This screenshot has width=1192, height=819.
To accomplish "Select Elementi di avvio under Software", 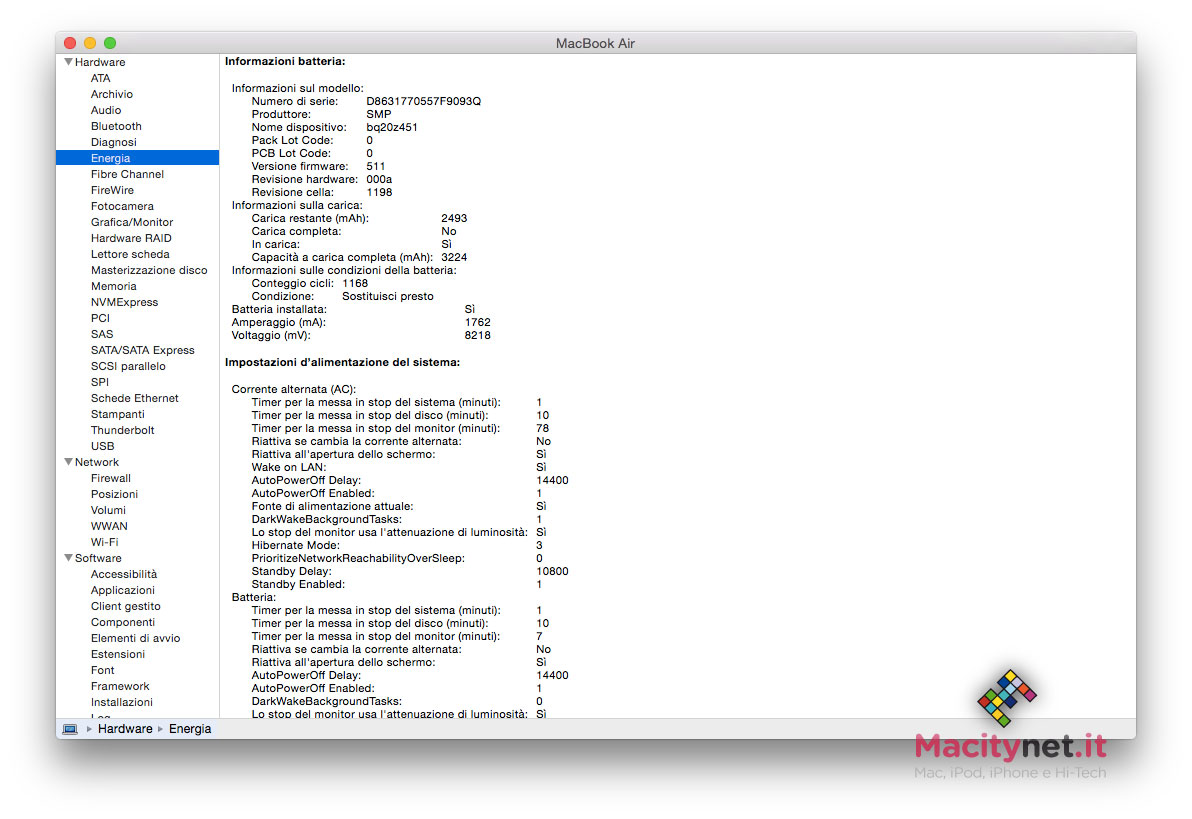I will click(x=136, y=637).
